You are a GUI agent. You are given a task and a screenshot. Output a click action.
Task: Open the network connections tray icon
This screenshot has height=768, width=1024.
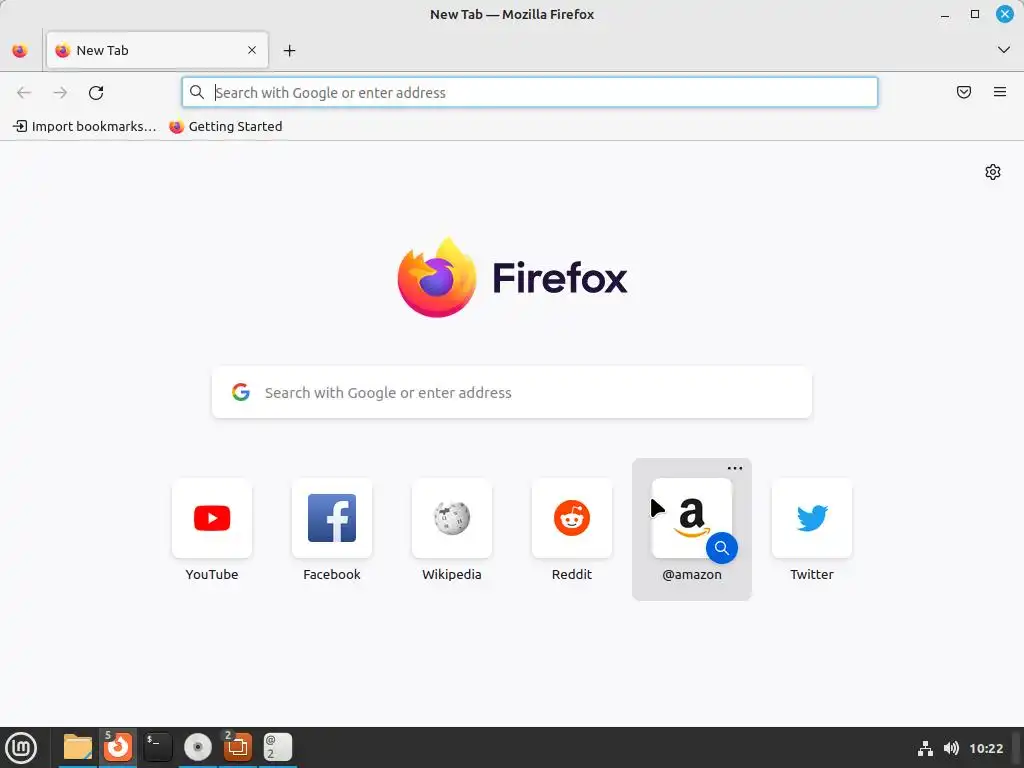925,748
